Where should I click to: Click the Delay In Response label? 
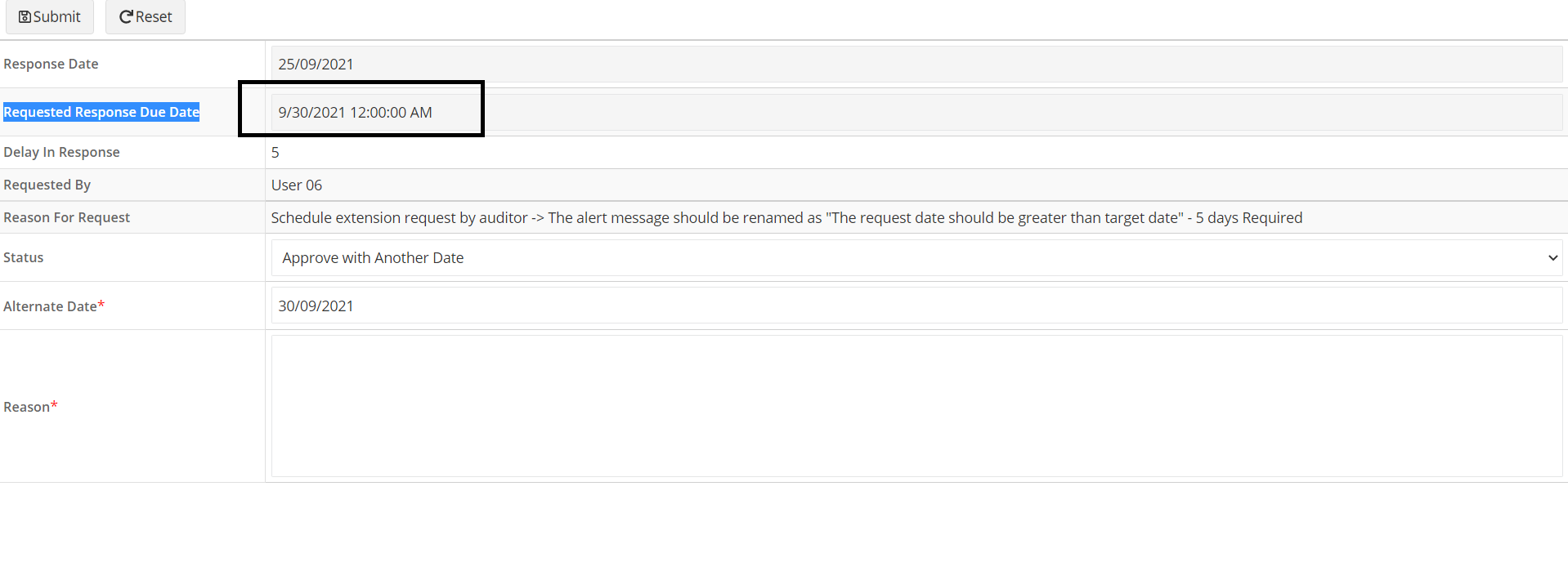tap(61, 152)
